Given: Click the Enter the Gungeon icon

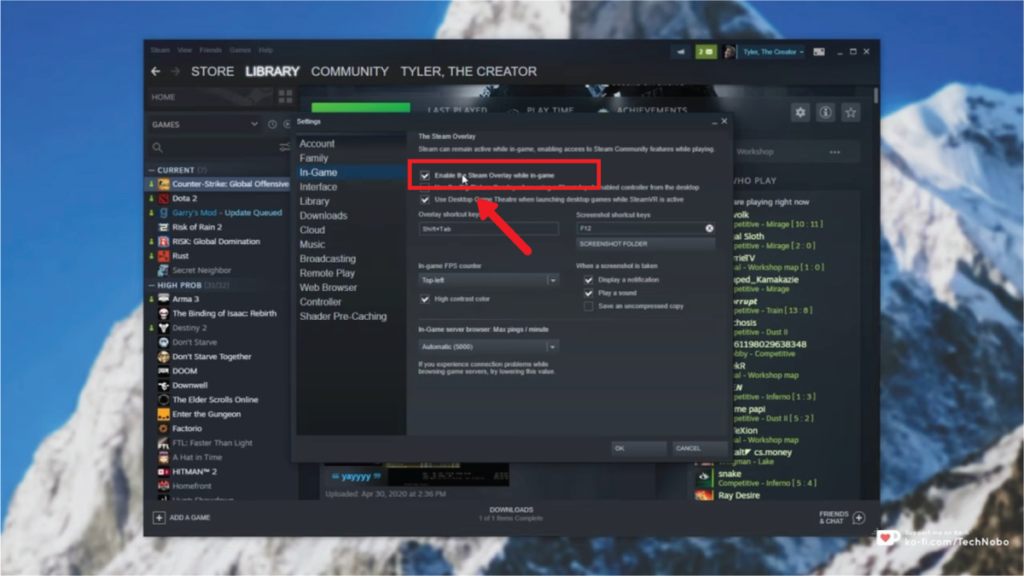Looking at the screenshot, I should point(163,414).
